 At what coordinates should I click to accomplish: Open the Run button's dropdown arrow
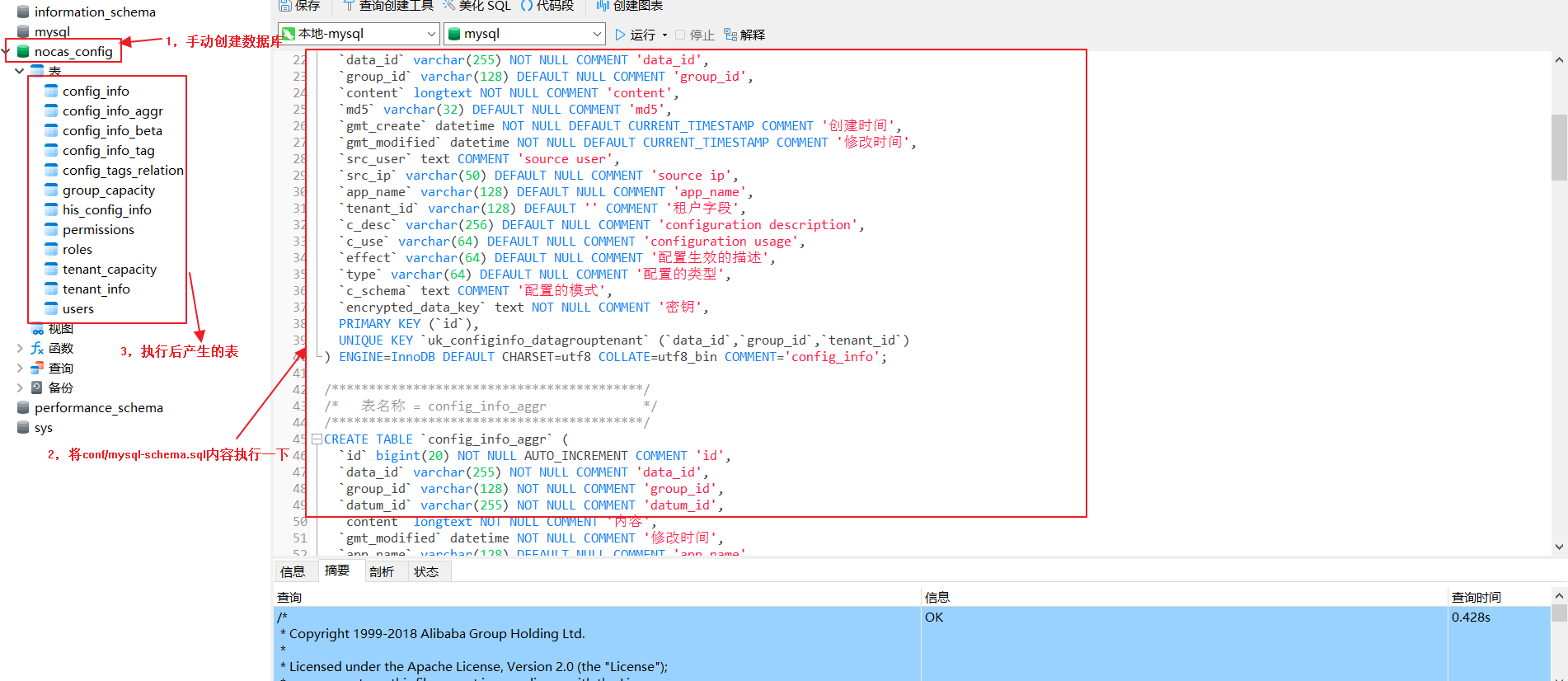coord(664,35)
